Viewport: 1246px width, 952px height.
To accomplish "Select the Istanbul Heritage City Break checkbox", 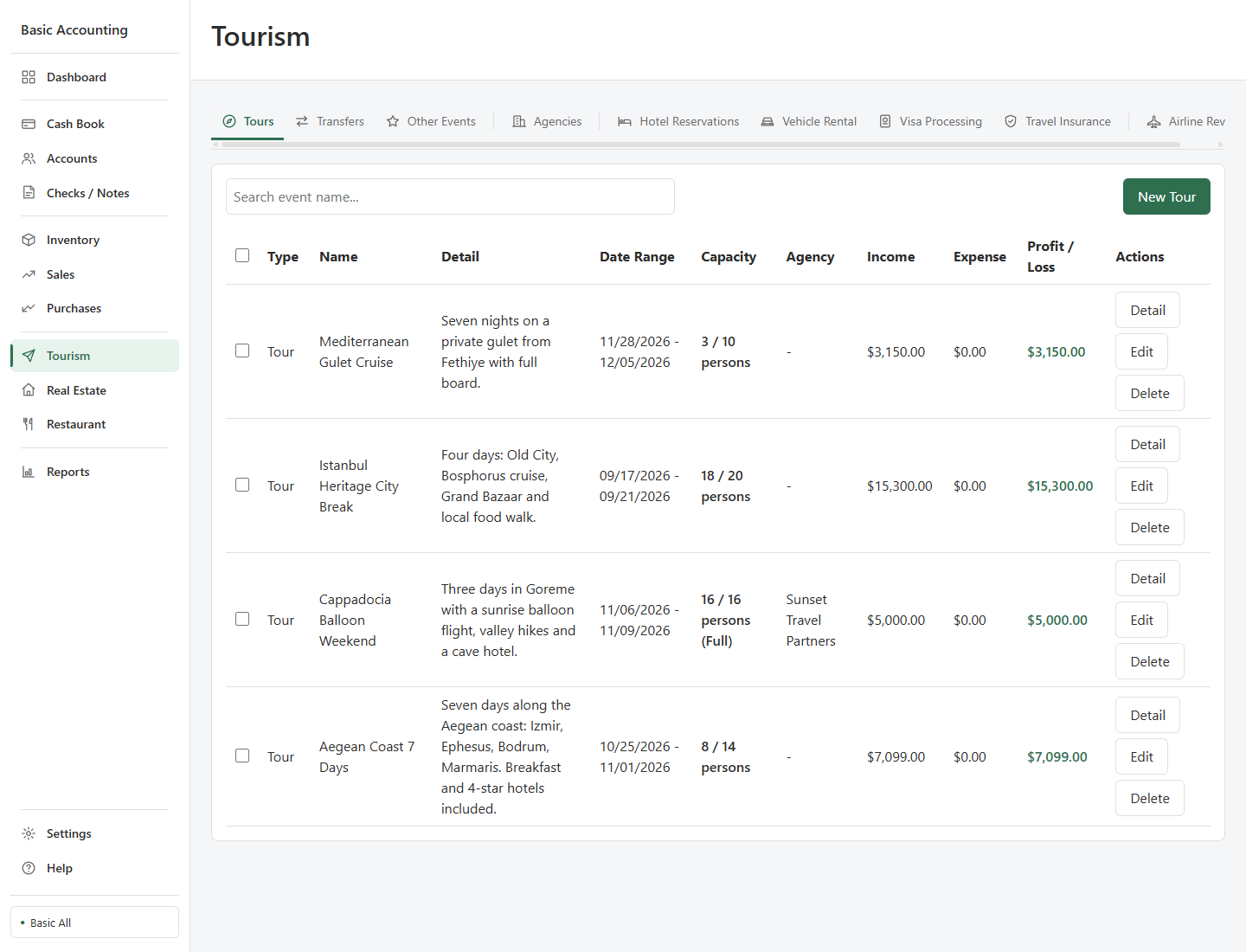I will [242, 485].
